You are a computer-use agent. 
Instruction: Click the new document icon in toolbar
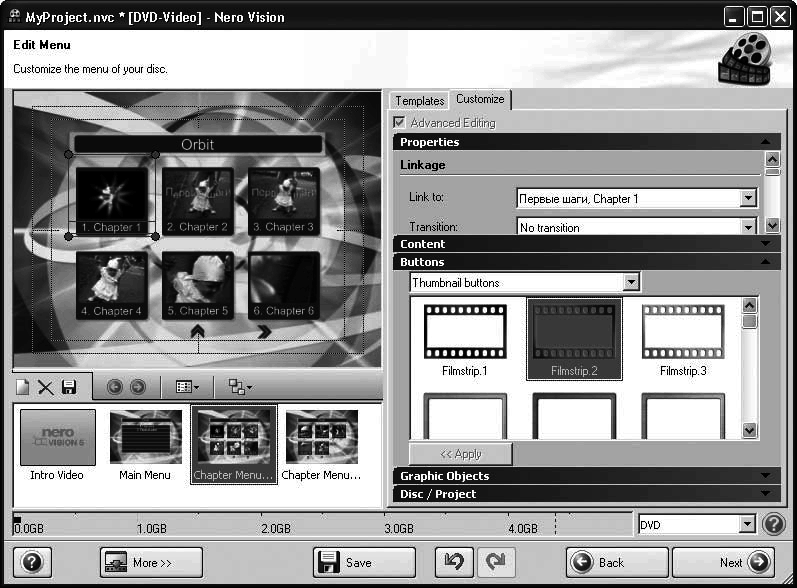(23, 387)
